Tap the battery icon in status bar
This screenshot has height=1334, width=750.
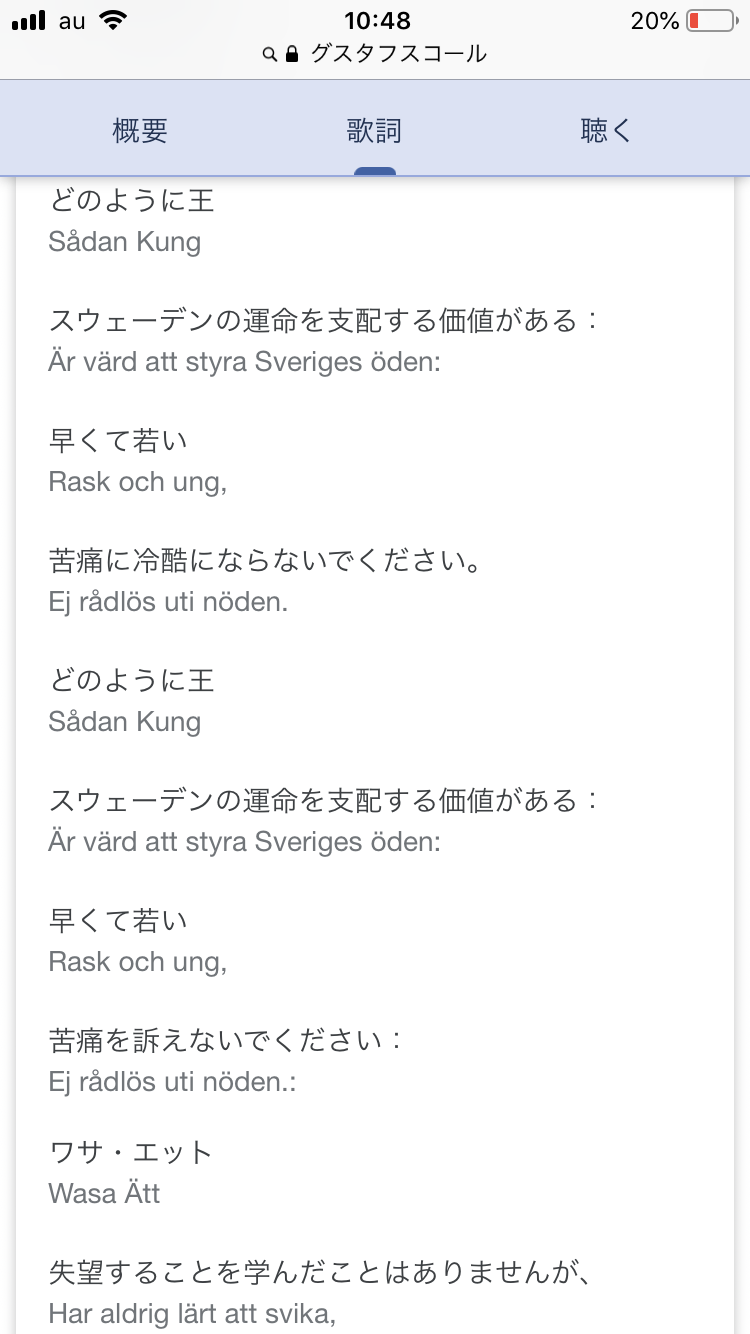(x=709, y=21)
